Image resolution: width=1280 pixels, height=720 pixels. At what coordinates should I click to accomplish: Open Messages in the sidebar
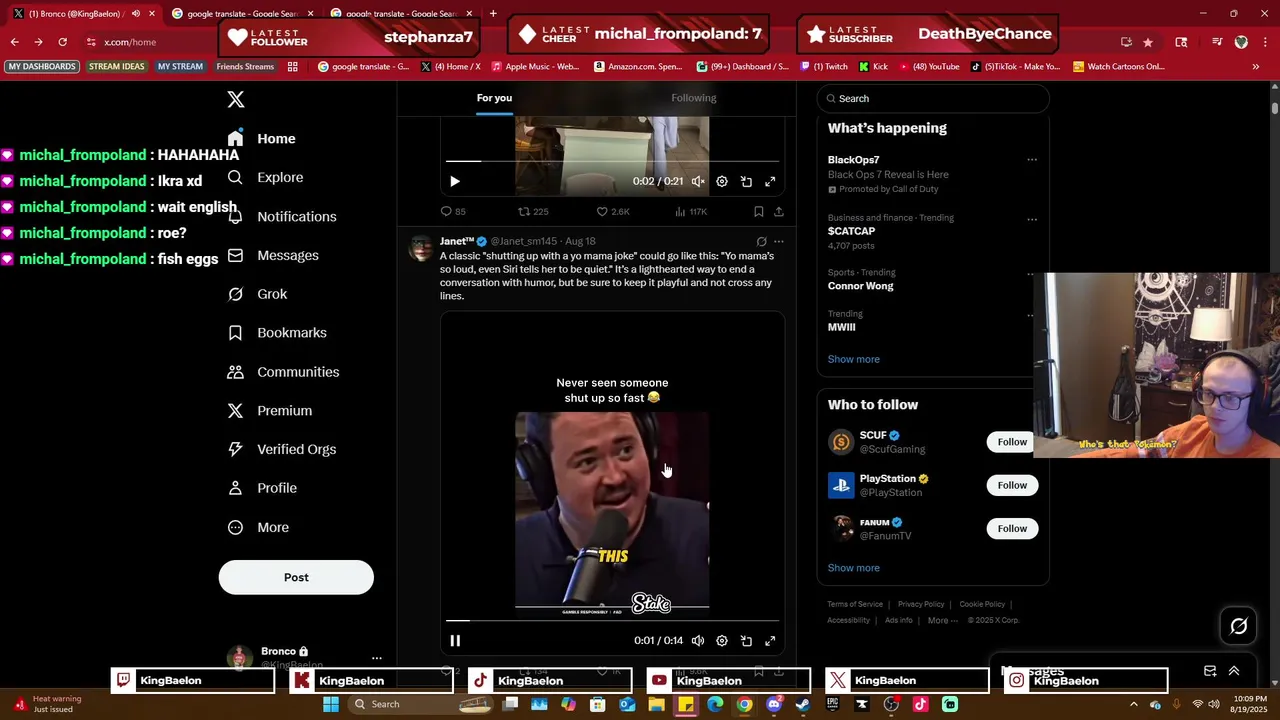pos(273,255)
